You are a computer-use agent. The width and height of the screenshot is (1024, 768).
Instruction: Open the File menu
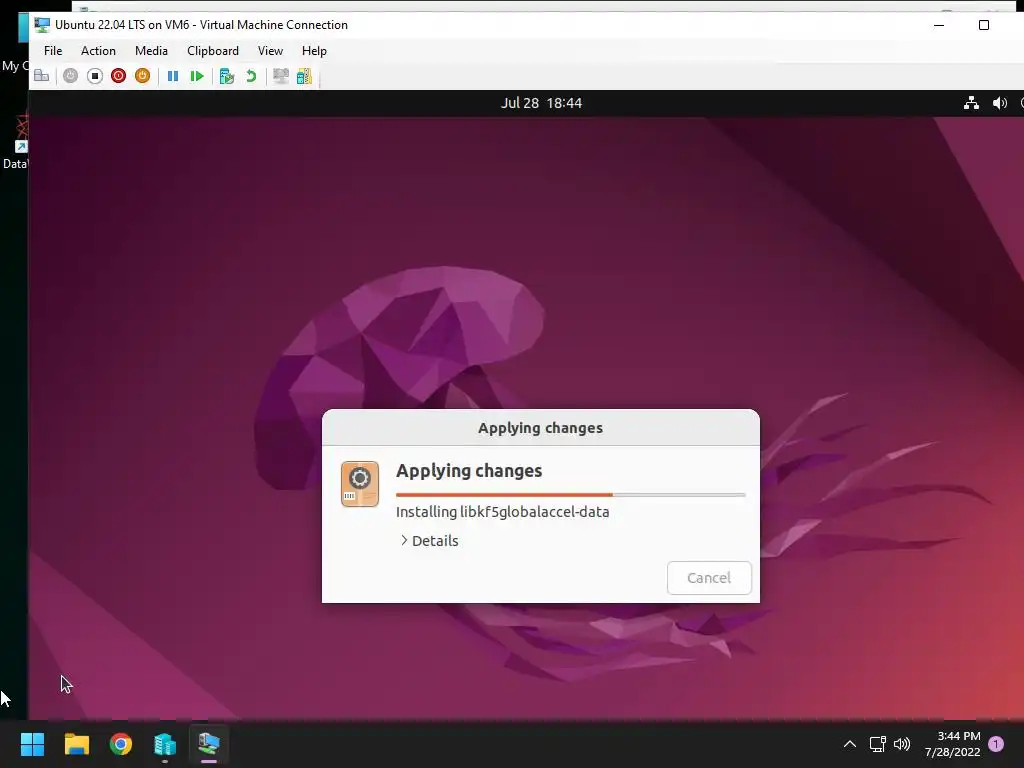point(53,51)
